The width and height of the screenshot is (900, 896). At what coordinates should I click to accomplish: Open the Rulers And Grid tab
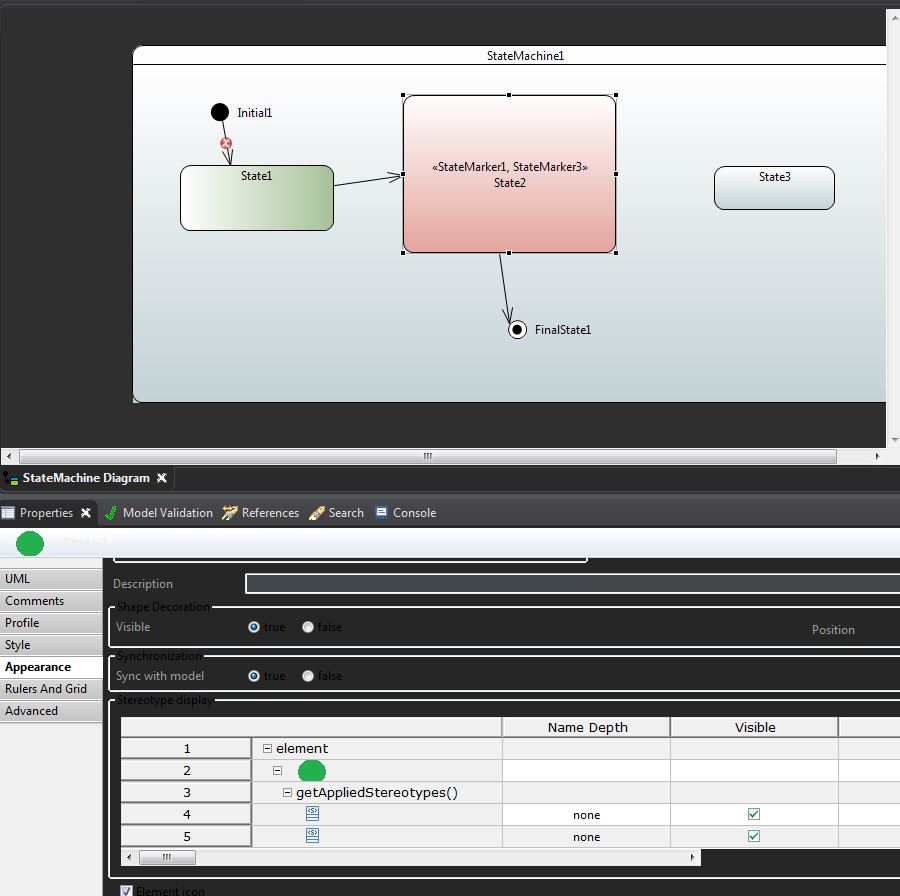click(51, 689)
